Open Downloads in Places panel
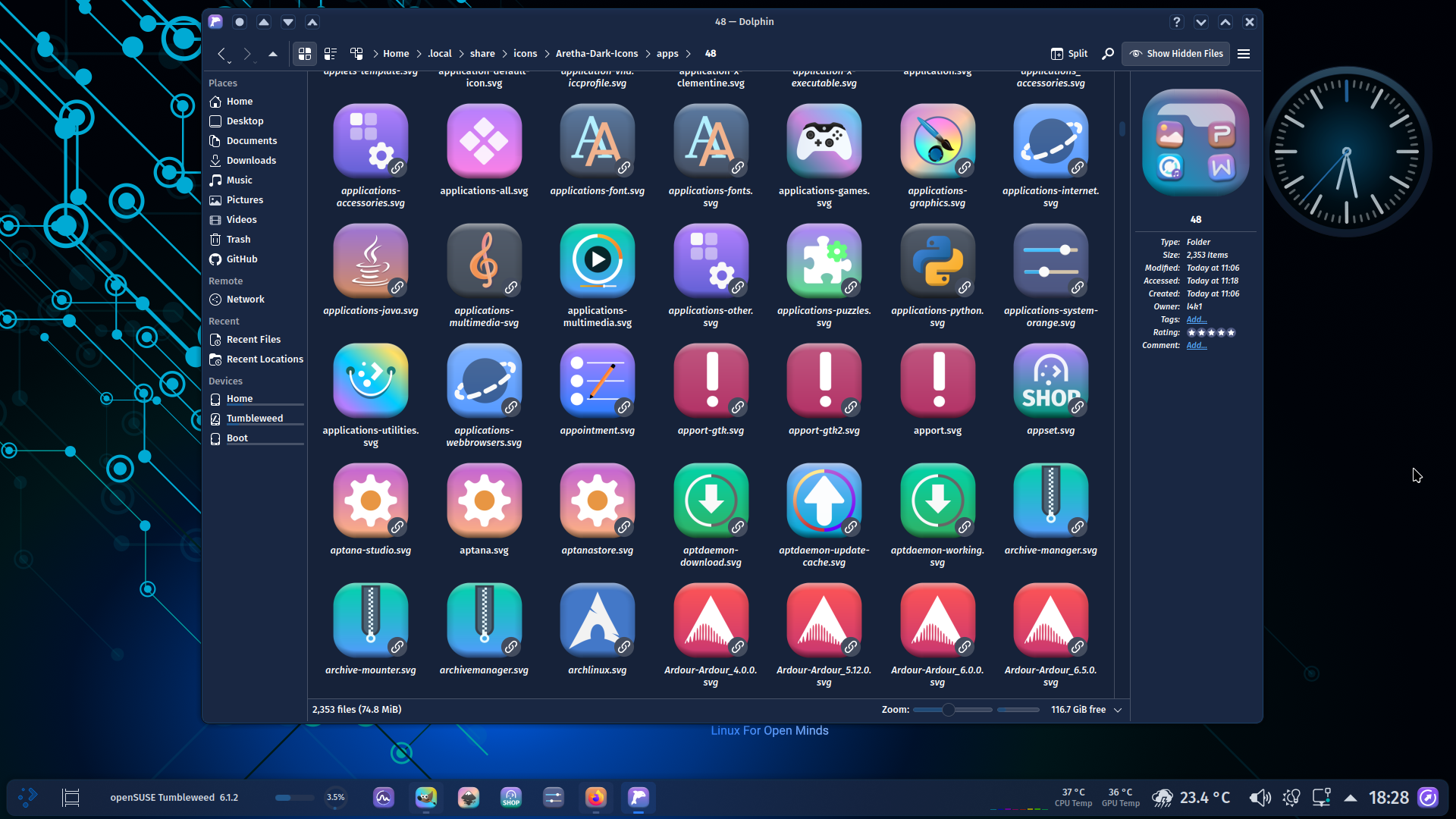Screen dimensions: 1456x819 pyautogui.click(x=256, y=161)
